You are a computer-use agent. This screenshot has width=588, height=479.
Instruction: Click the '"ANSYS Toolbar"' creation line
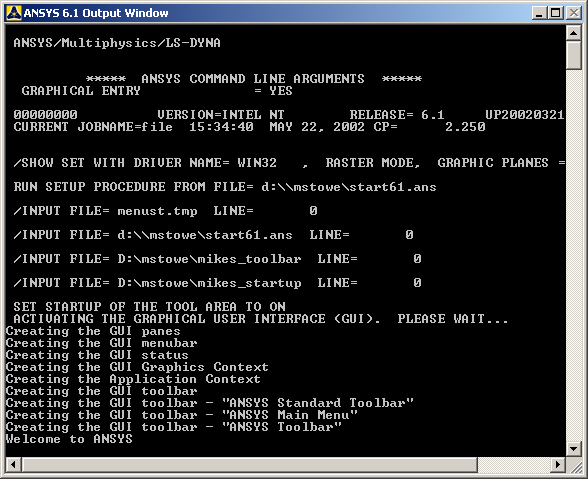point(174,427)
